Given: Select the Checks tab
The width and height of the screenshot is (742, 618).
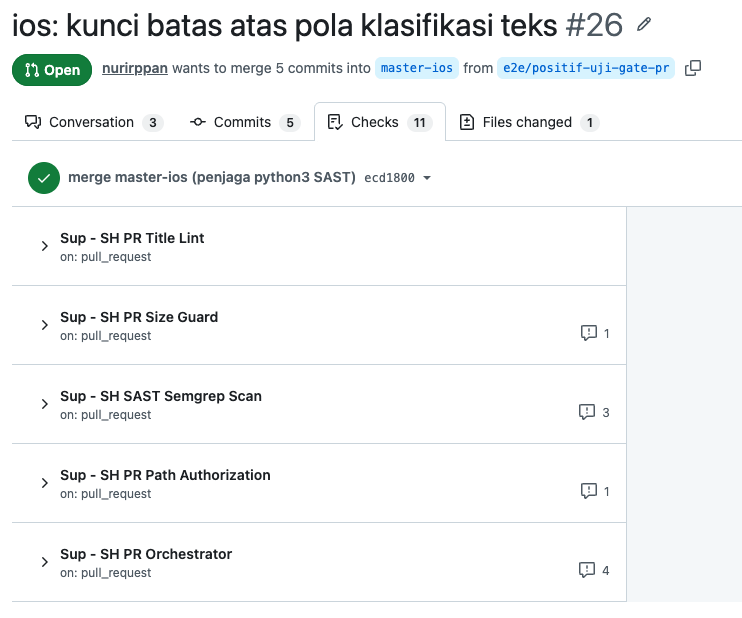Looking at the screenshot, I should coord(380,122).
